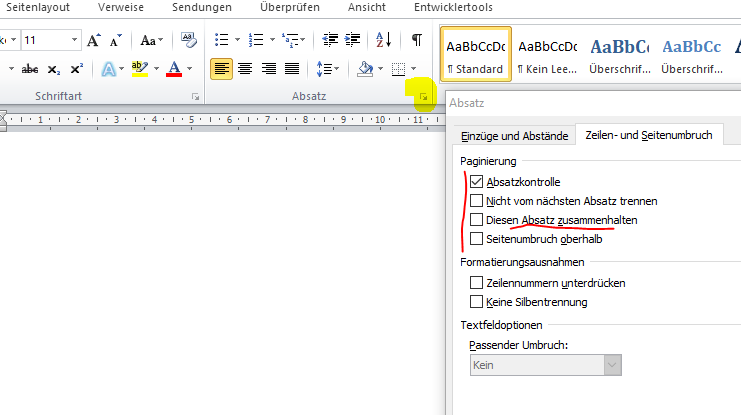This screenshot has height=415, width=741.
Task: Center the text
Action: [245, 69]
